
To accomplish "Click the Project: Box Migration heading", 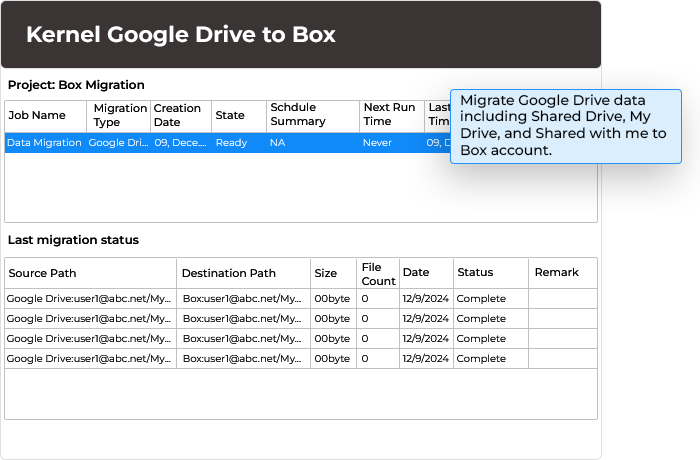I will point(76,85).
